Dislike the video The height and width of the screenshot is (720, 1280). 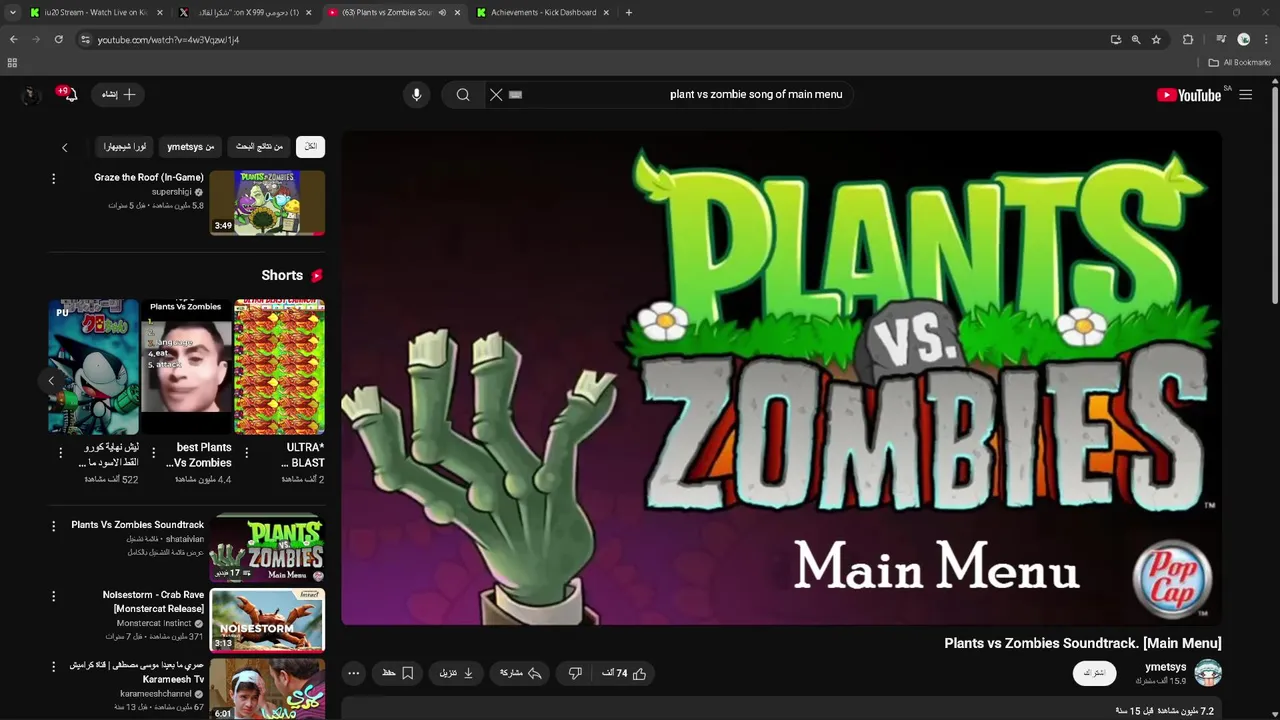(575, 674)
